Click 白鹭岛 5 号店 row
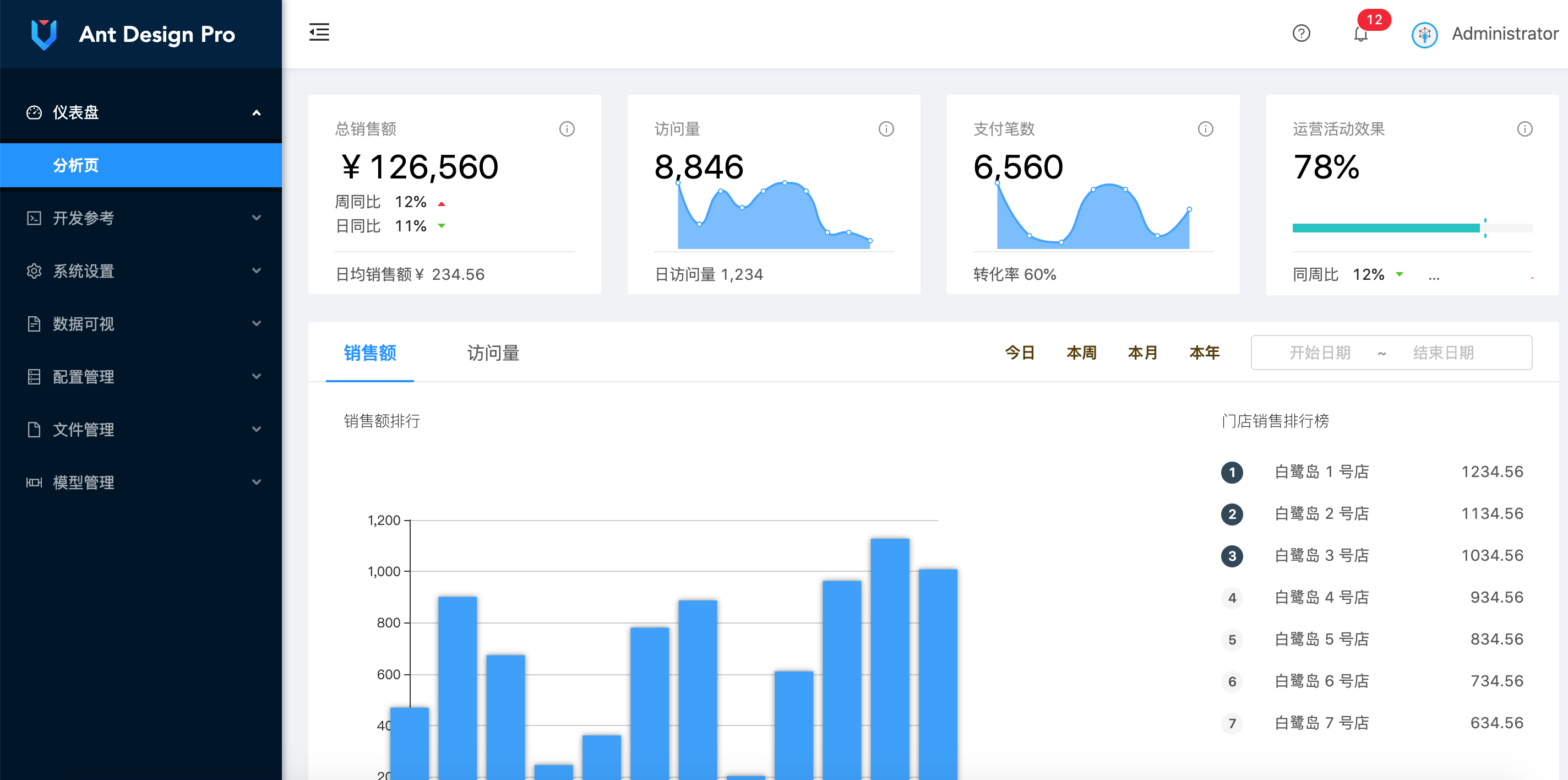This screenshot has height=780, width=1568. [x=1373, y=640]
